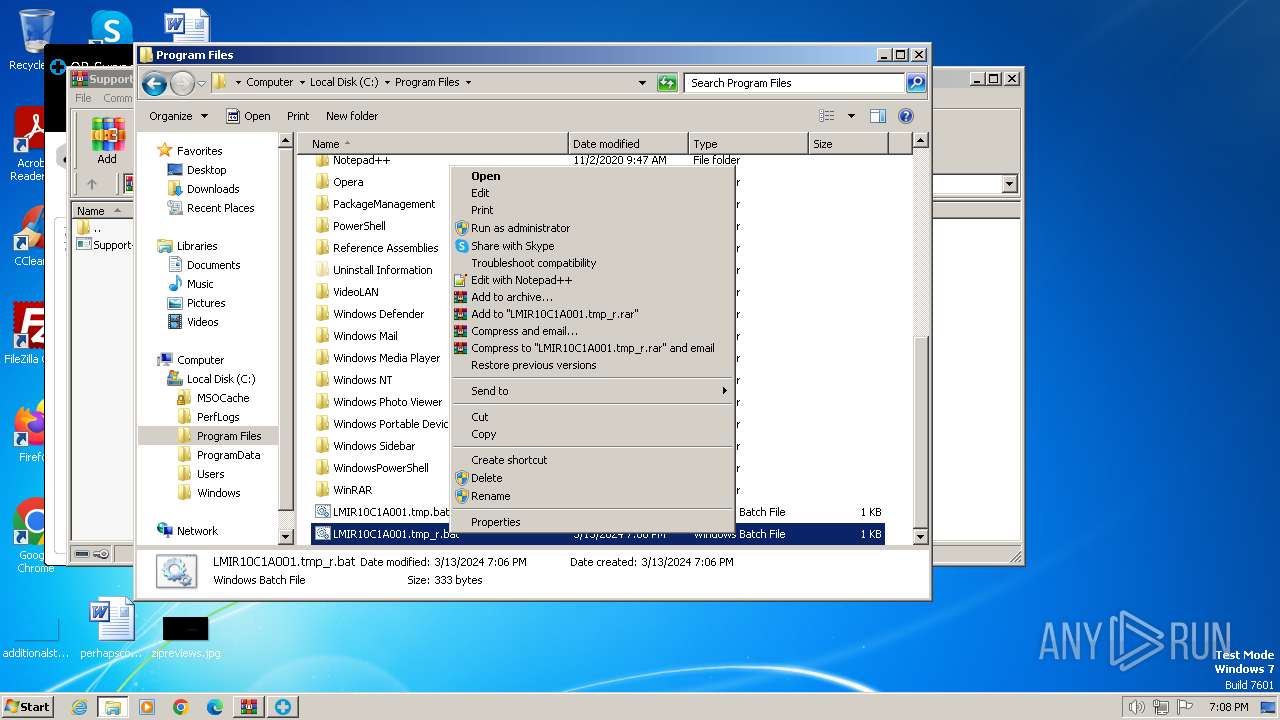Choose Edit with Notepad++

click(x=592, y=280)
